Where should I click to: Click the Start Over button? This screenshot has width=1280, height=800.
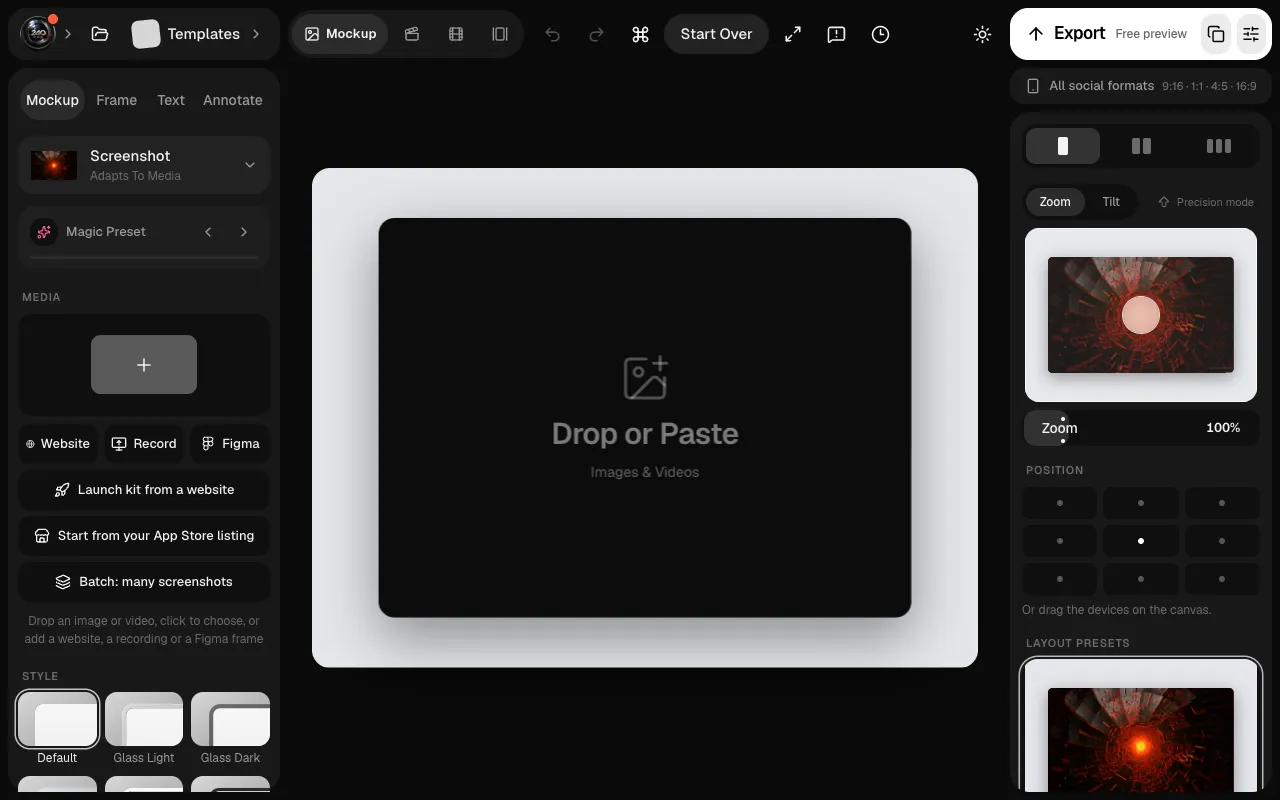tap(716, 34)
